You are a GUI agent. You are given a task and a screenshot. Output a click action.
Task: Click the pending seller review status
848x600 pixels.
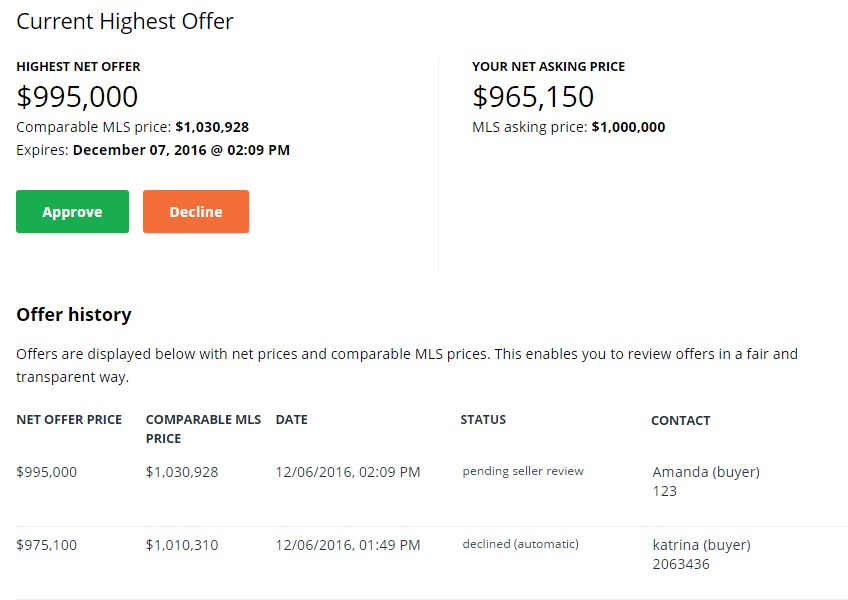pos(523,471)
